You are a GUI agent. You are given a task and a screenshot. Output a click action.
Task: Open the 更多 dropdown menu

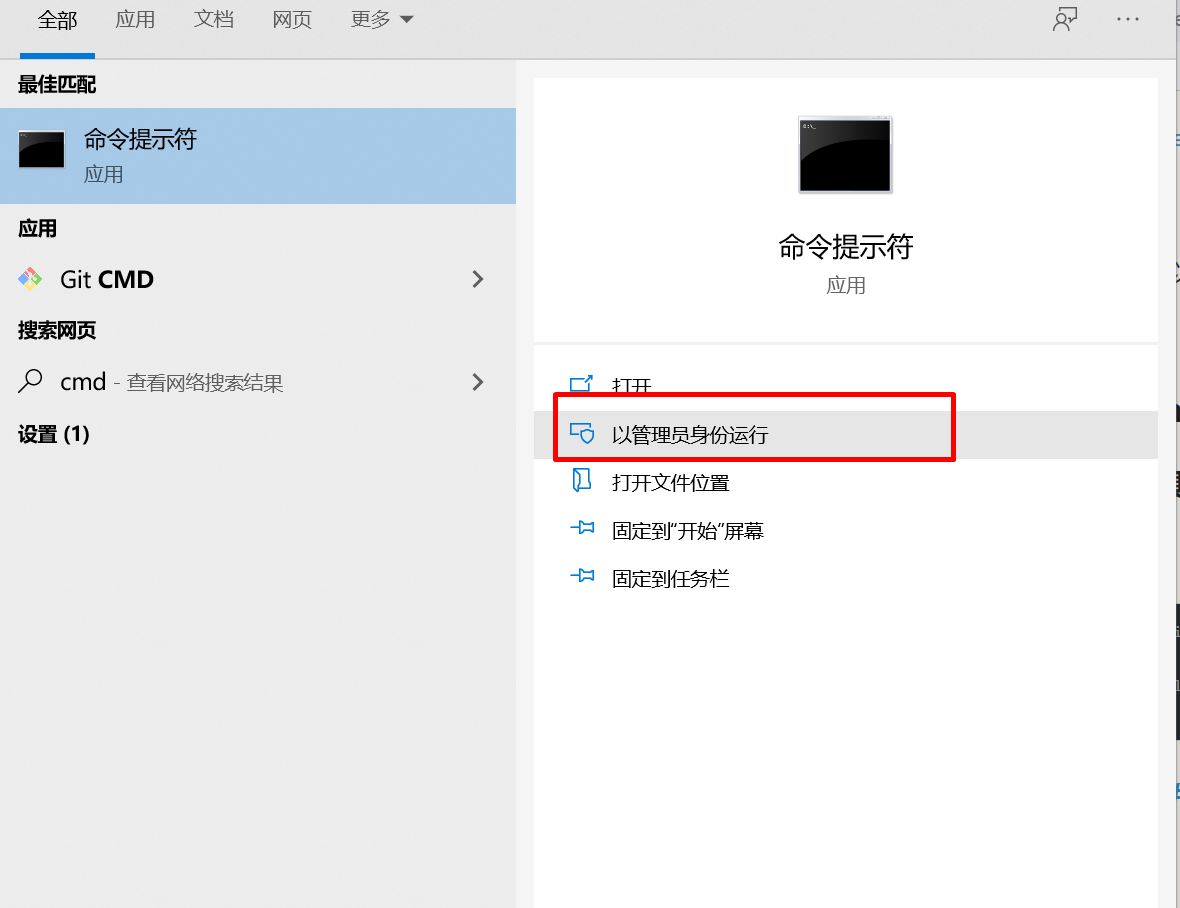coord(382,20)
